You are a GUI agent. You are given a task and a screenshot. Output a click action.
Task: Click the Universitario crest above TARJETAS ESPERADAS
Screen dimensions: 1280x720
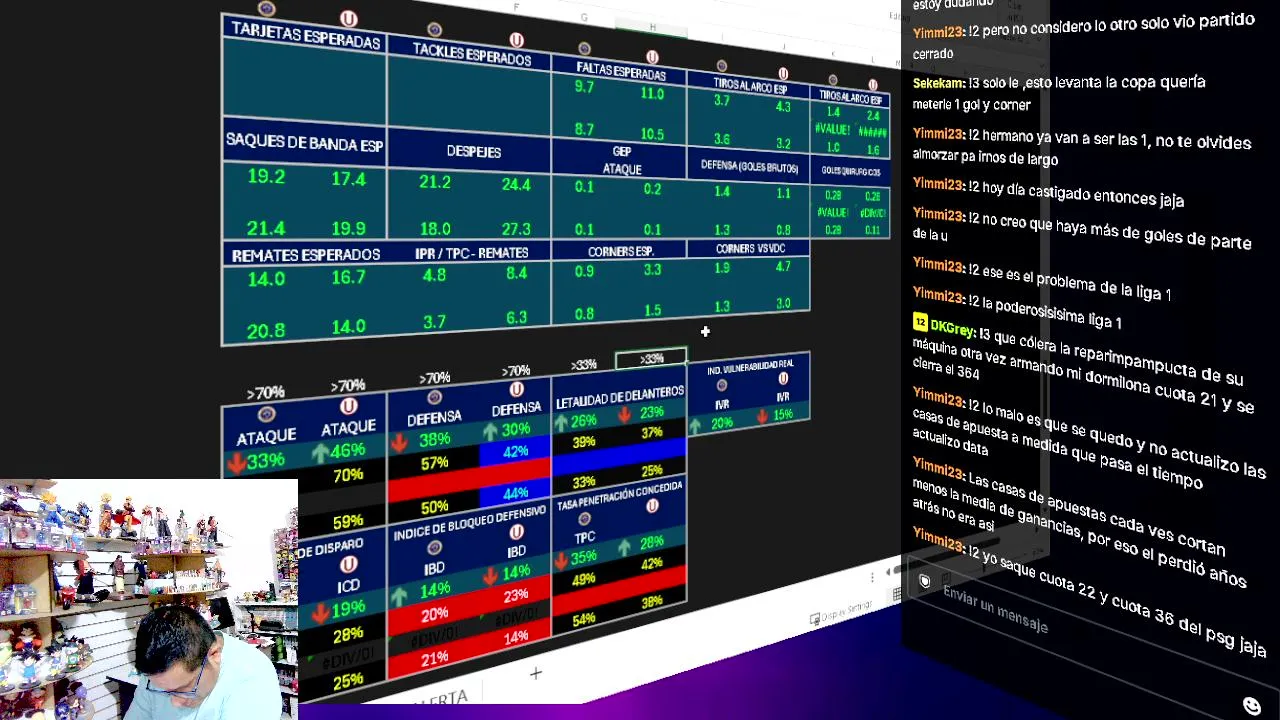[348, 18]
